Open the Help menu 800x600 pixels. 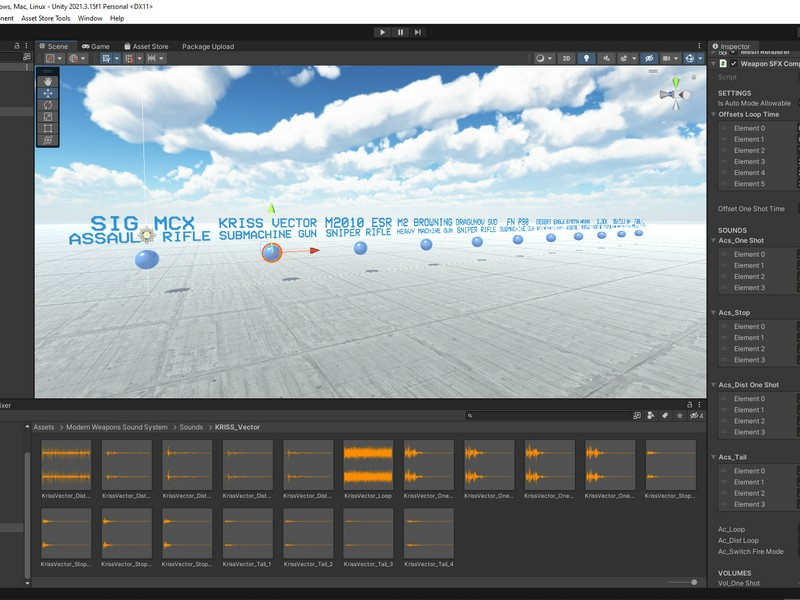[117, 18]
